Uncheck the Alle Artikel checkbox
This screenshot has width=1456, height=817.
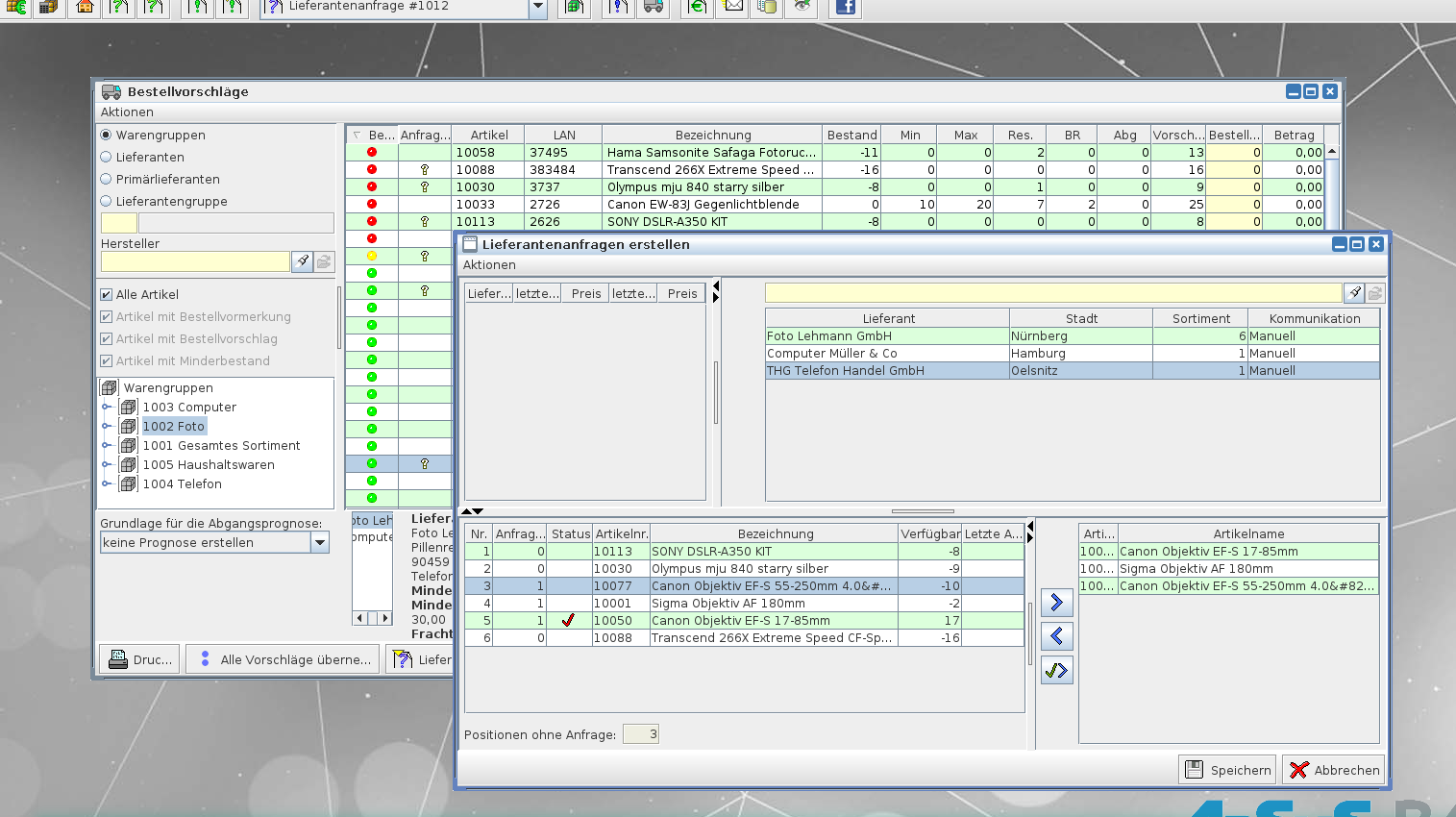point(107,295)
